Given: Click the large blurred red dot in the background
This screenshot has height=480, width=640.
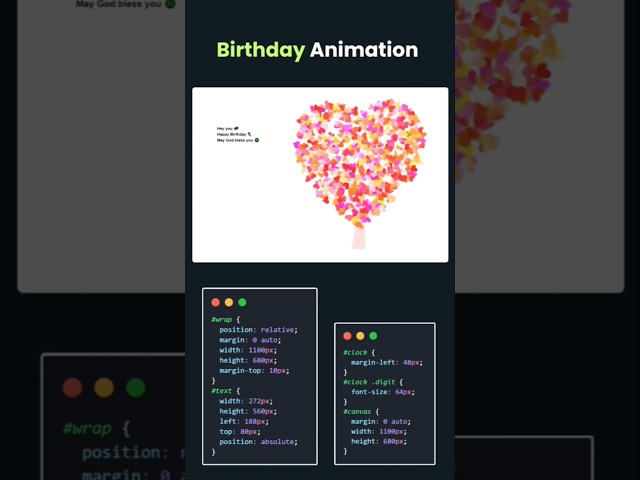Looking at the screenshot, I should coord(72,387).
